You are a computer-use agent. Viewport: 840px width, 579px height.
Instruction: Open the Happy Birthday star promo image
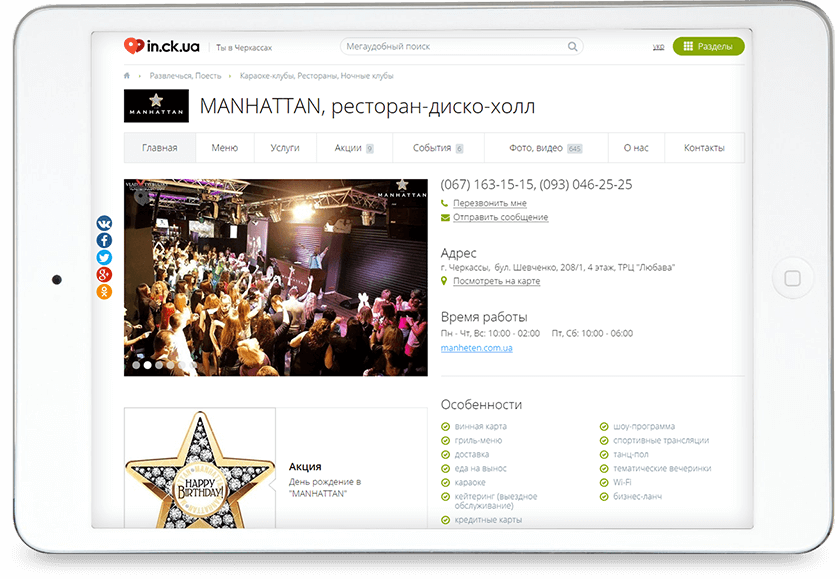200,469
